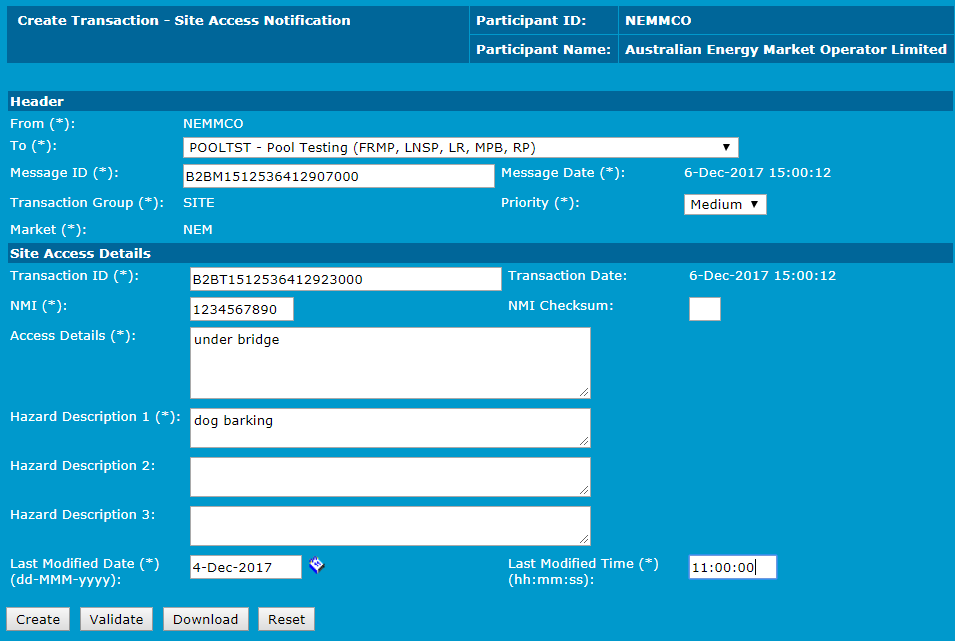Click into the Transaction ID field

pyautogui.click(x=345, y=279)
